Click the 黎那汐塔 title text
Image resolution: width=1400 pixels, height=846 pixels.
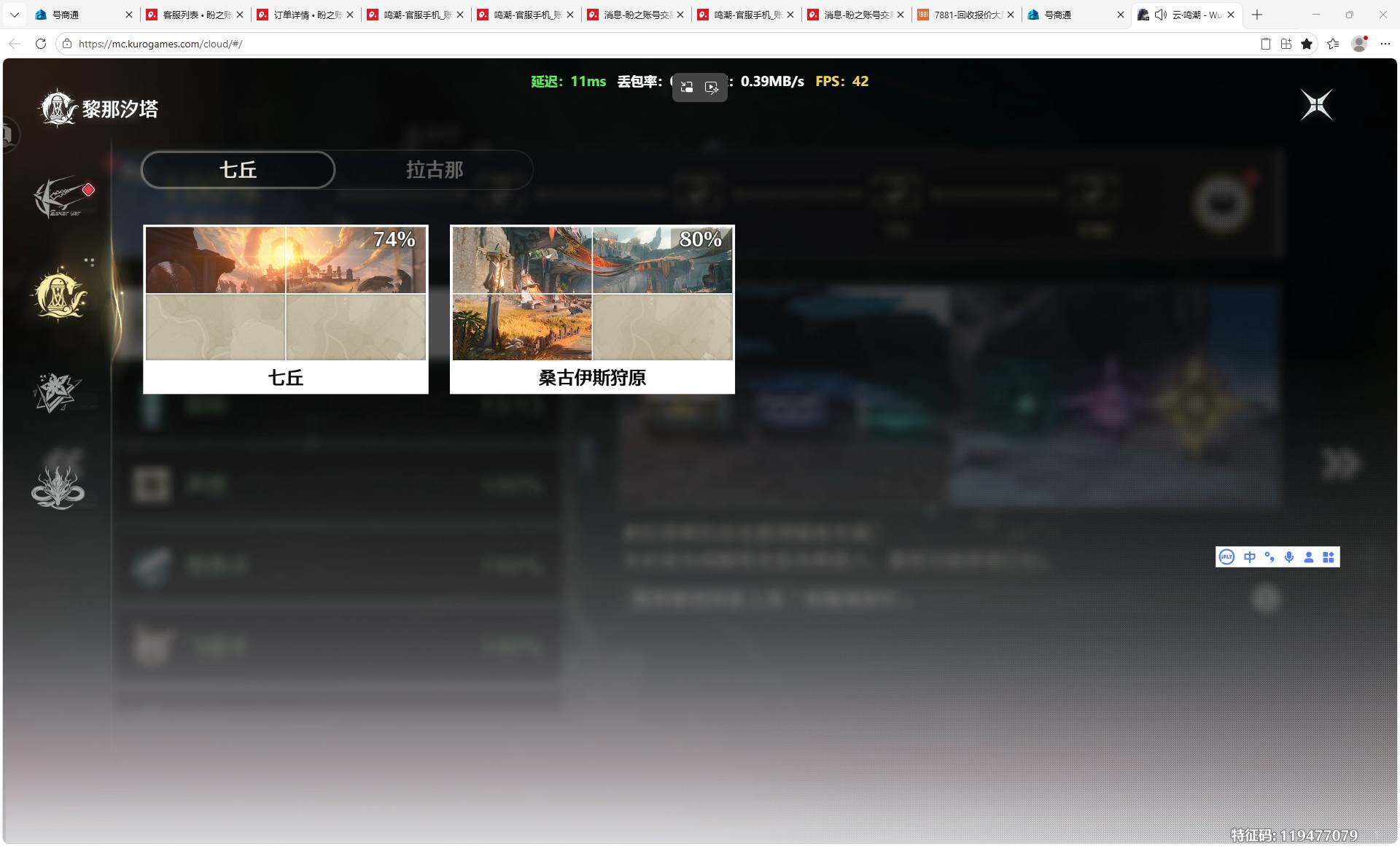point(120,109)
